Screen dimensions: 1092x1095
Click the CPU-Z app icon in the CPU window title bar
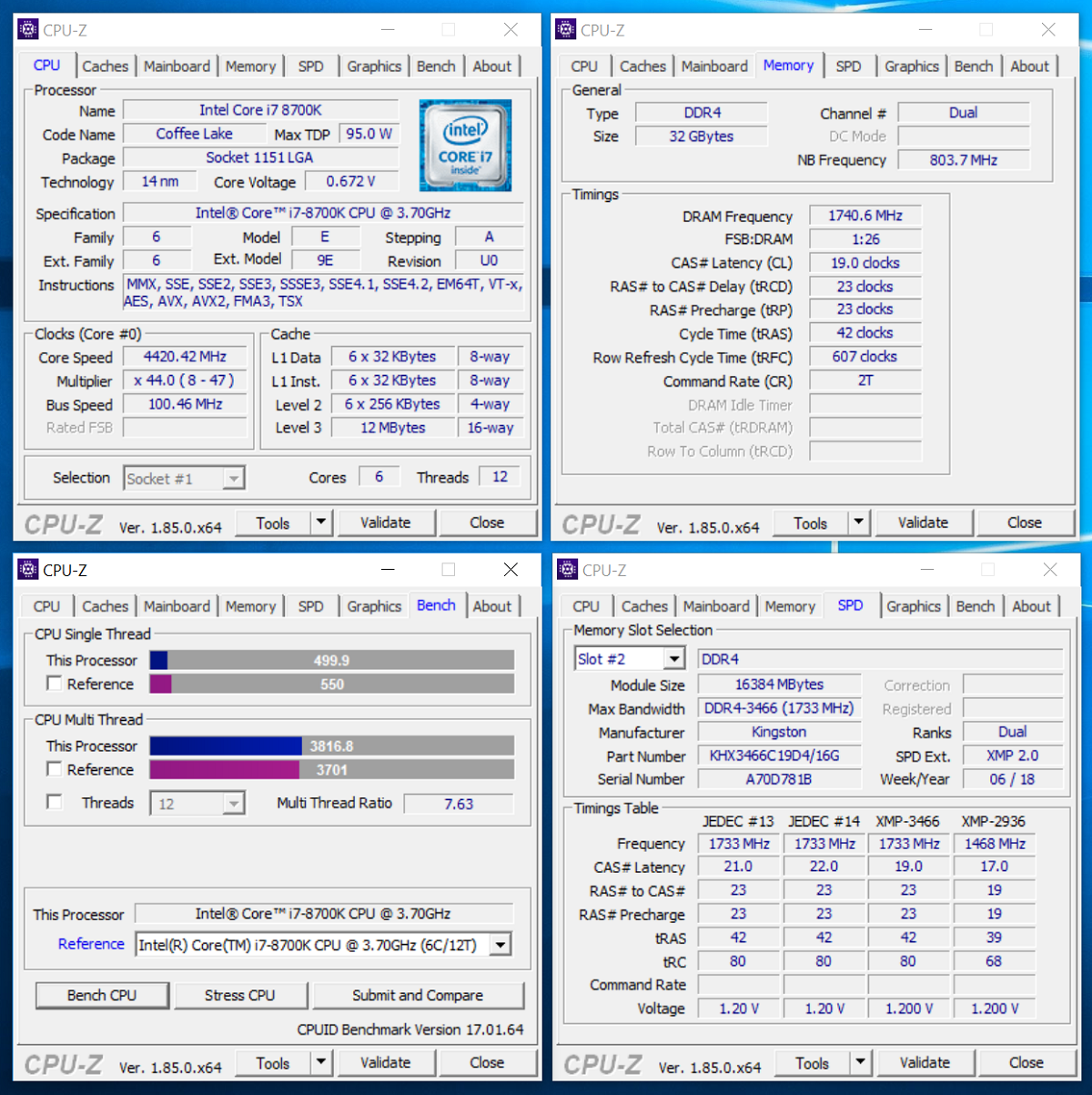[x=28, y=30]
